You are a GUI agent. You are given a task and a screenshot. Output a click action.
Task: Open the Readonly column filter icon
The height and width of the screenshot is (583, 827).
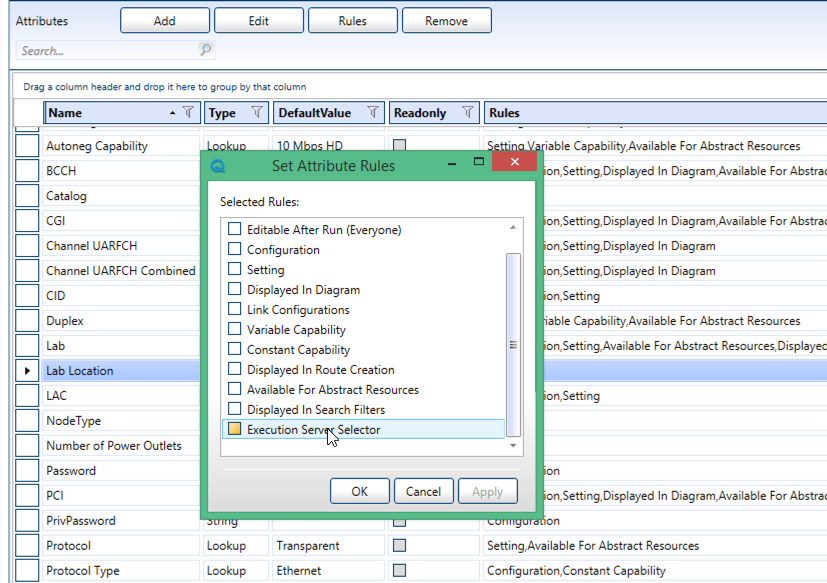(467, 113)
